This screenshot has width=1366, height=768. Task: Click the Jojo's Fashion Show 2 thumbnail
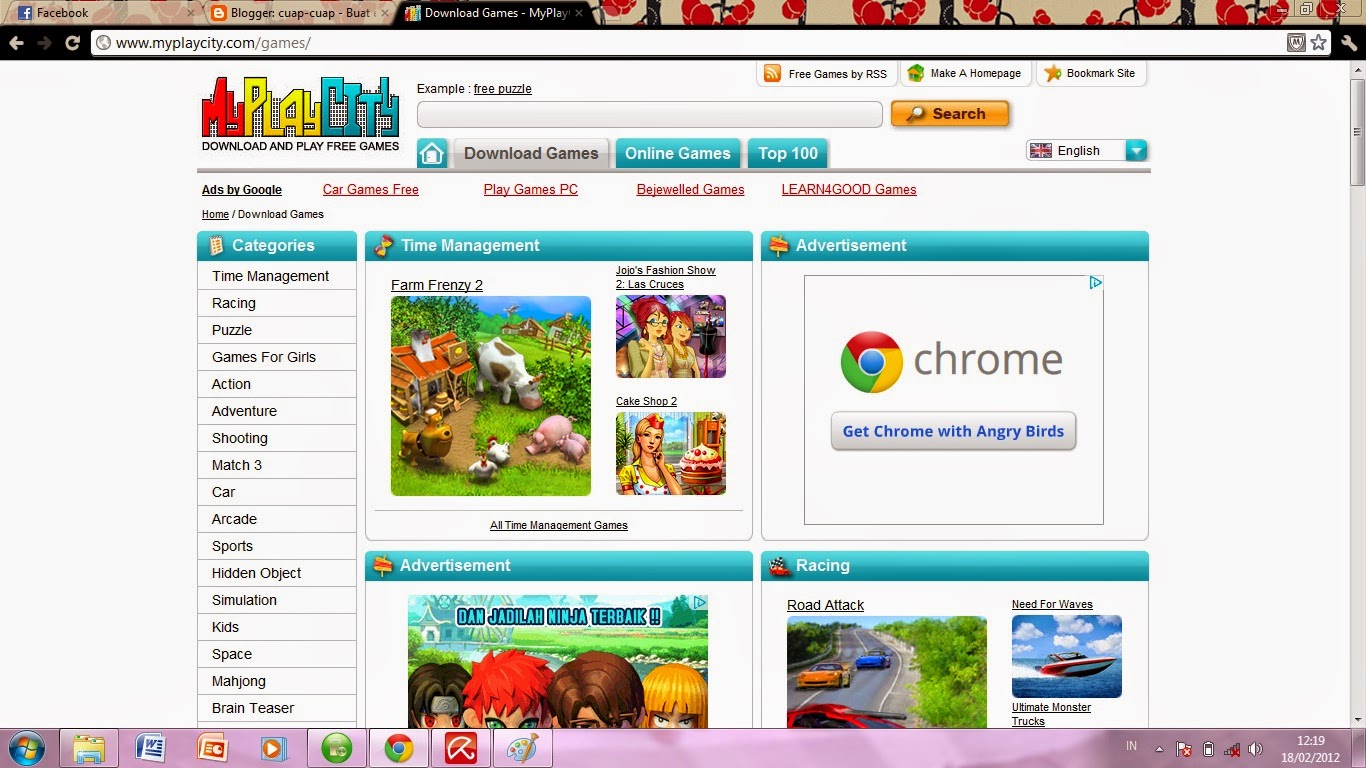click(671, 336)
